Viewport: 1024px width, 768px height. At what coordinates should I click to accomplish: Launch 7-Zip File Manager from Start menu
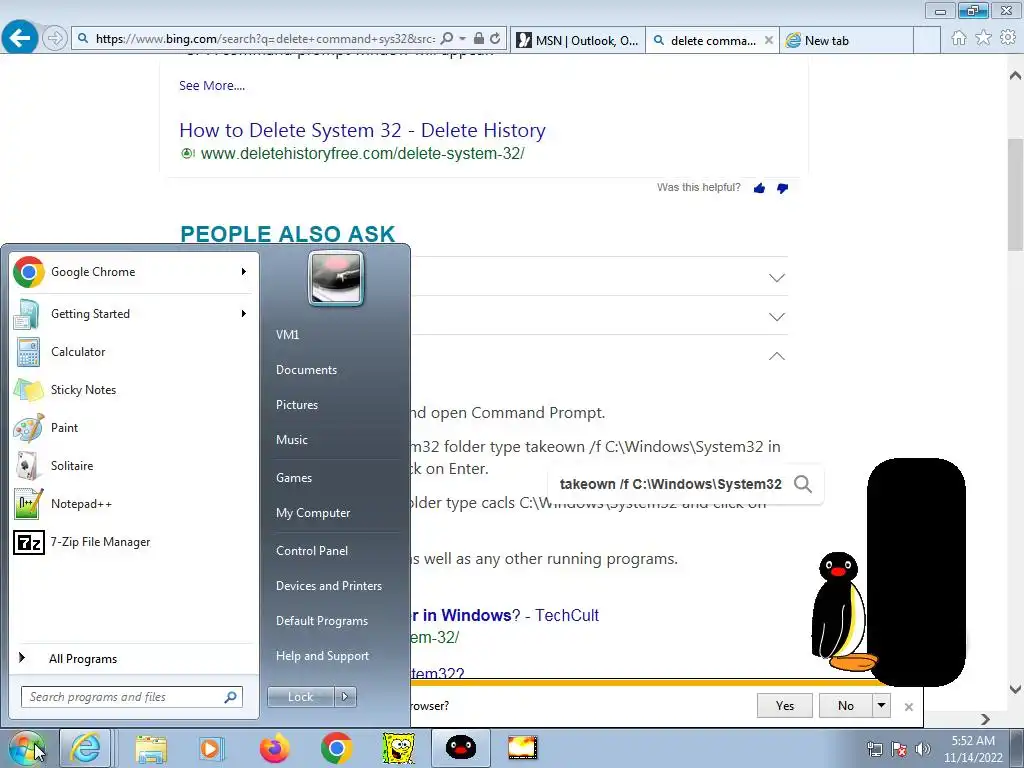(133, 542)
